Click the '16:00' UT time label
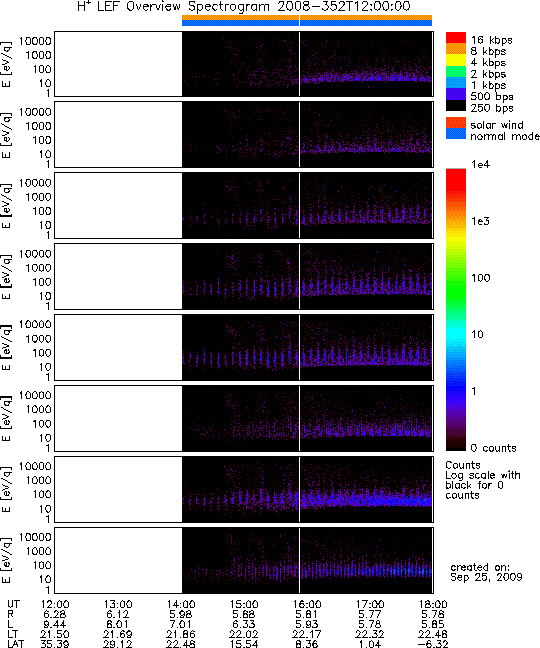Image resolution: width=540 pixels, height=648 pixels. coord(307,605)
